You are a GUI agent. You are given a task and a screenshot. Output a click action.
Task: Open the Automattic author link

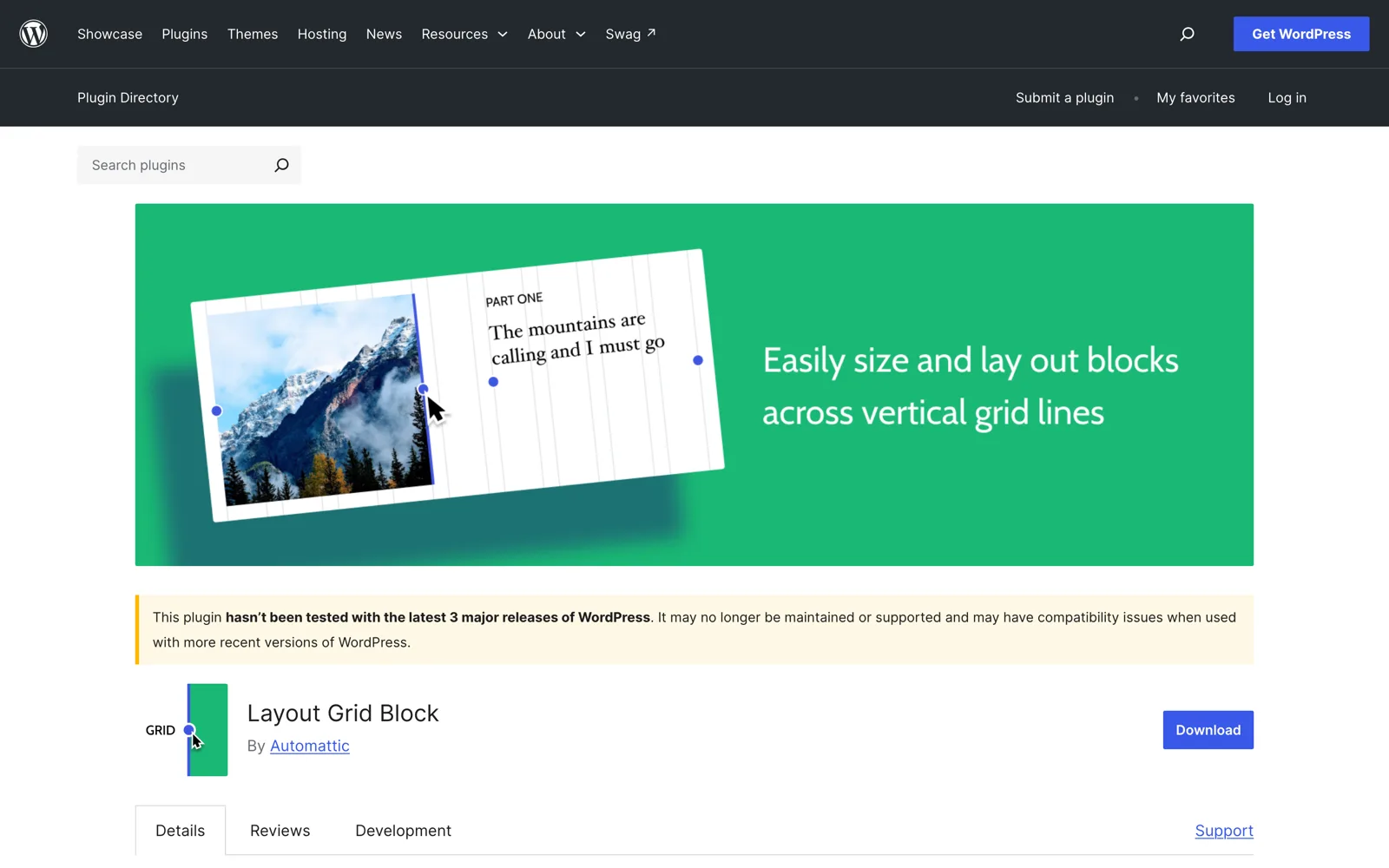coord(310,746)
